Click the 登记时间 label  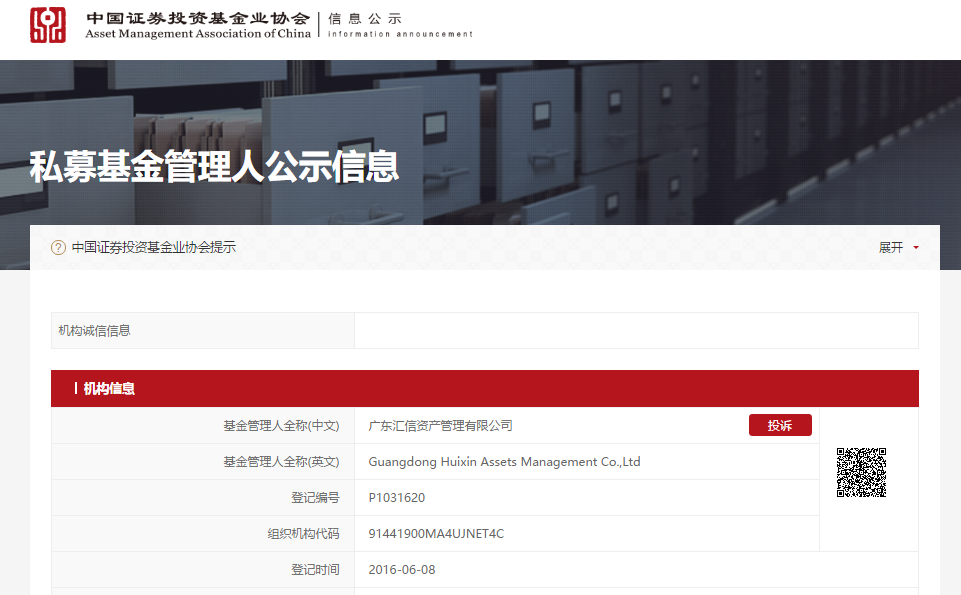click(x=315, y=570)
